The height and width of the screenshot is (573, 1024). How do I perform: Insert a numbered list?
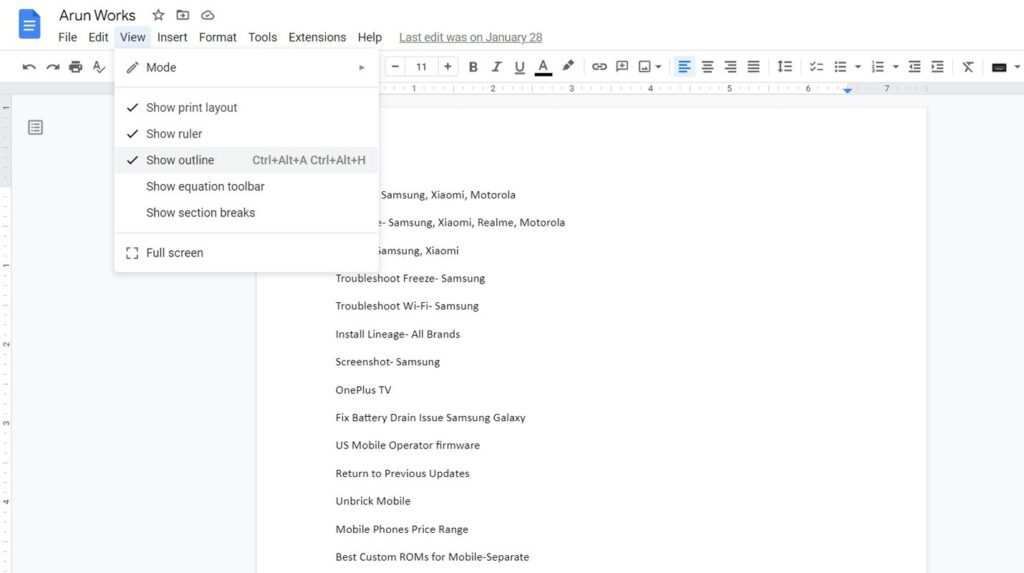pos(878,67)
